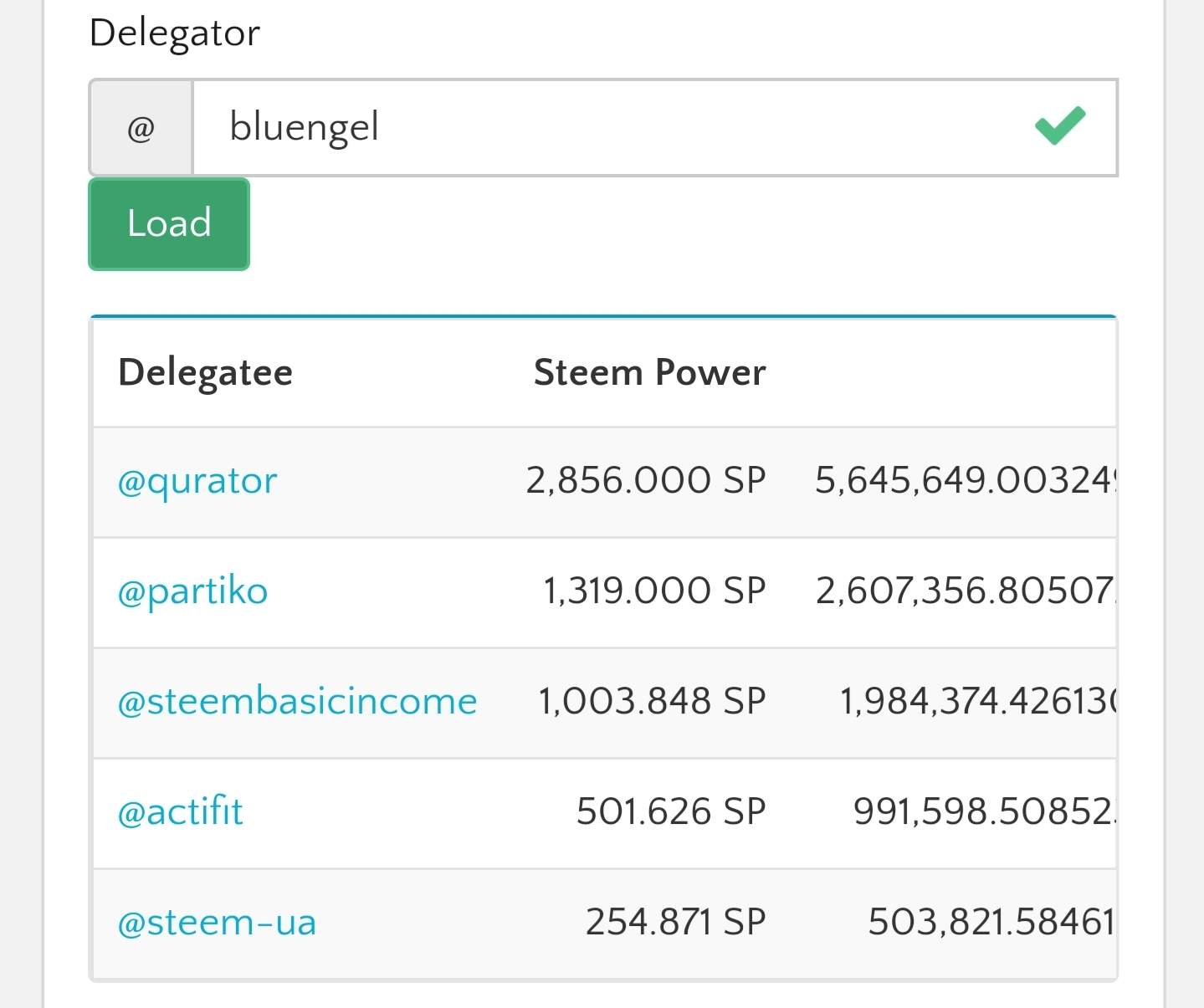
Task: Visit the @steembasicincome account link
Action: (297, 702)
